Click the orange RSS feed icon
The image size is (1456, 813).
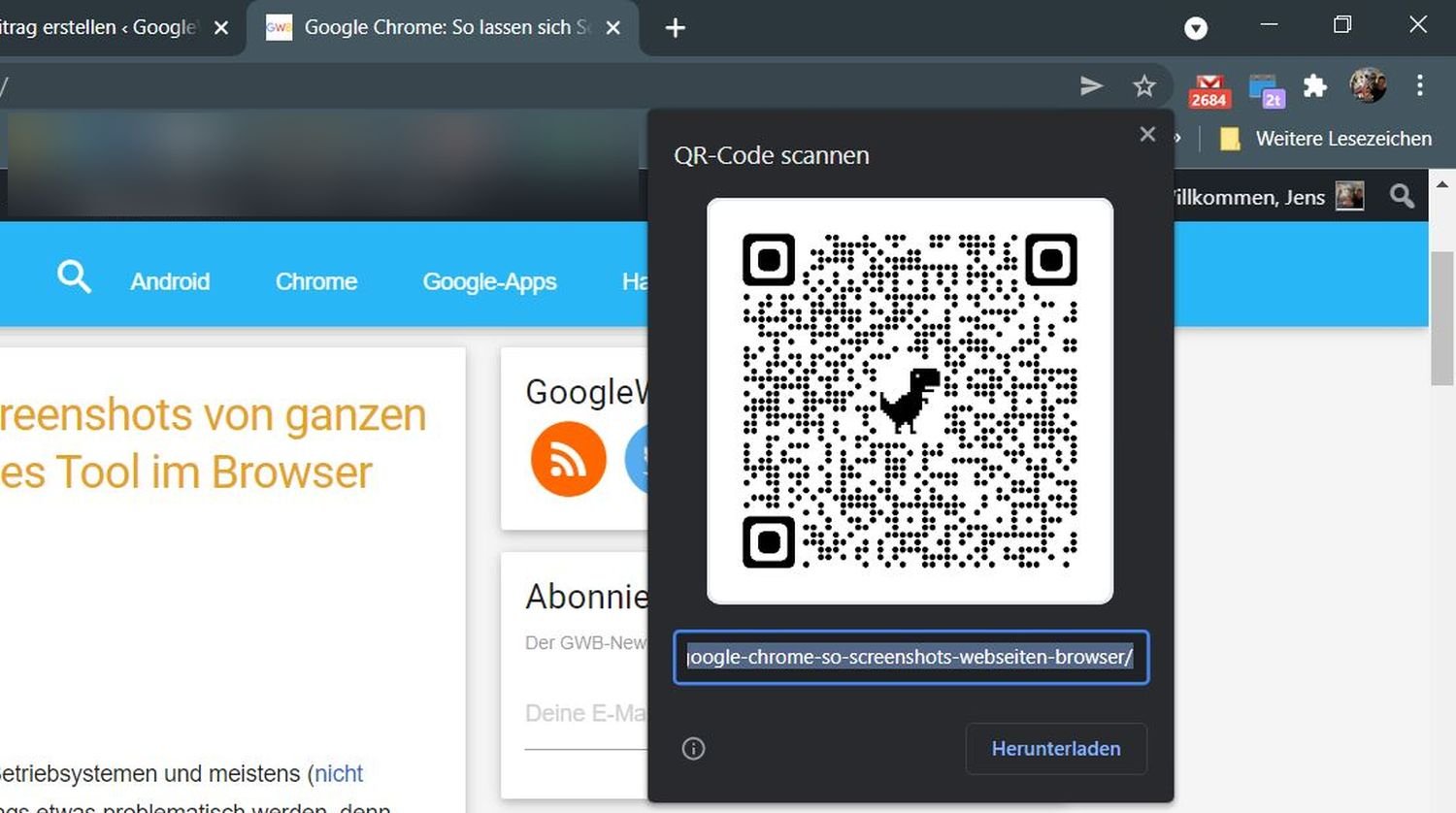[568, 459]
